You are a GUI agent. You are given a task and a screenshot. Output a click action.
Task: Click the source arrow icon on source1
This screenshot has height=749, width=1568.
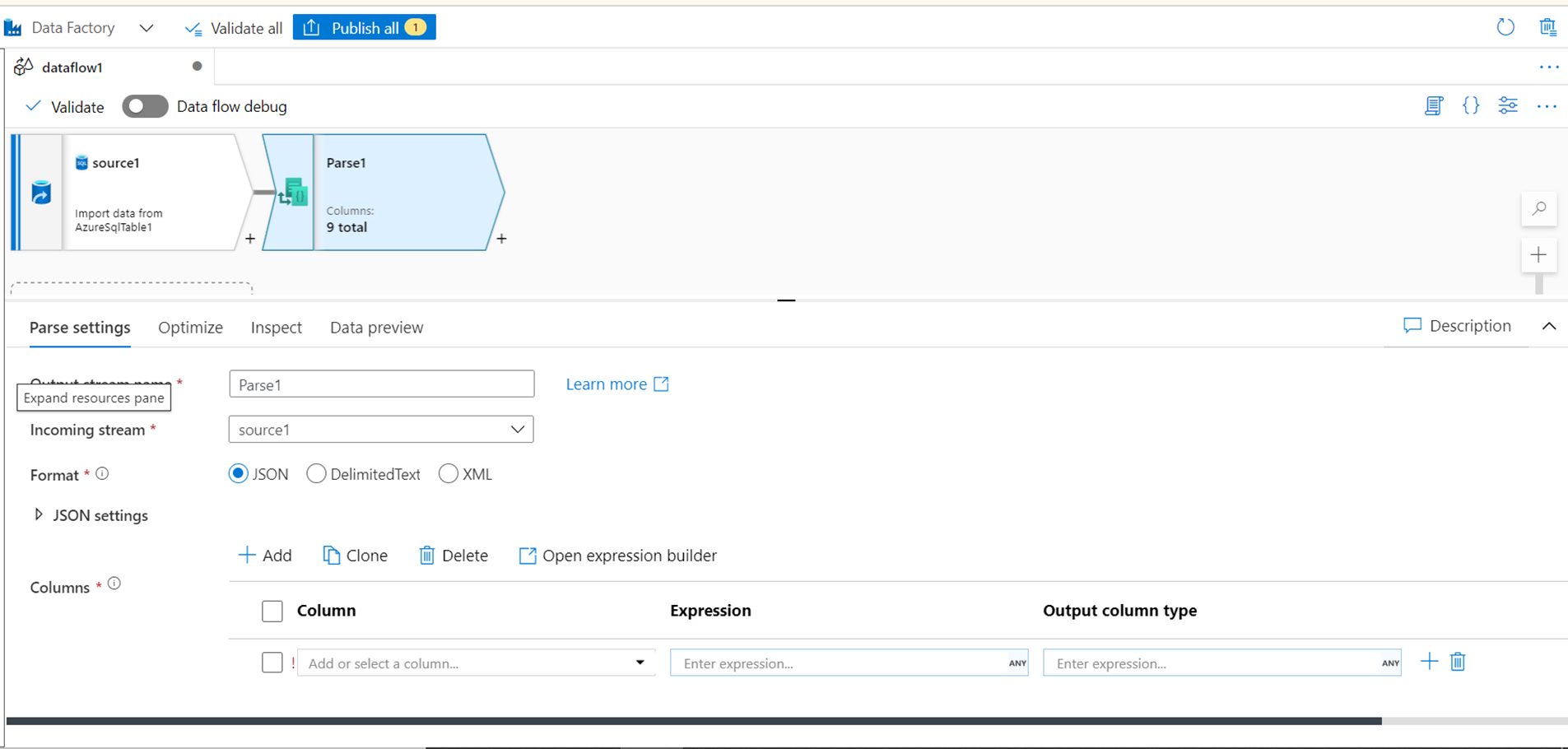click(41, 193)
